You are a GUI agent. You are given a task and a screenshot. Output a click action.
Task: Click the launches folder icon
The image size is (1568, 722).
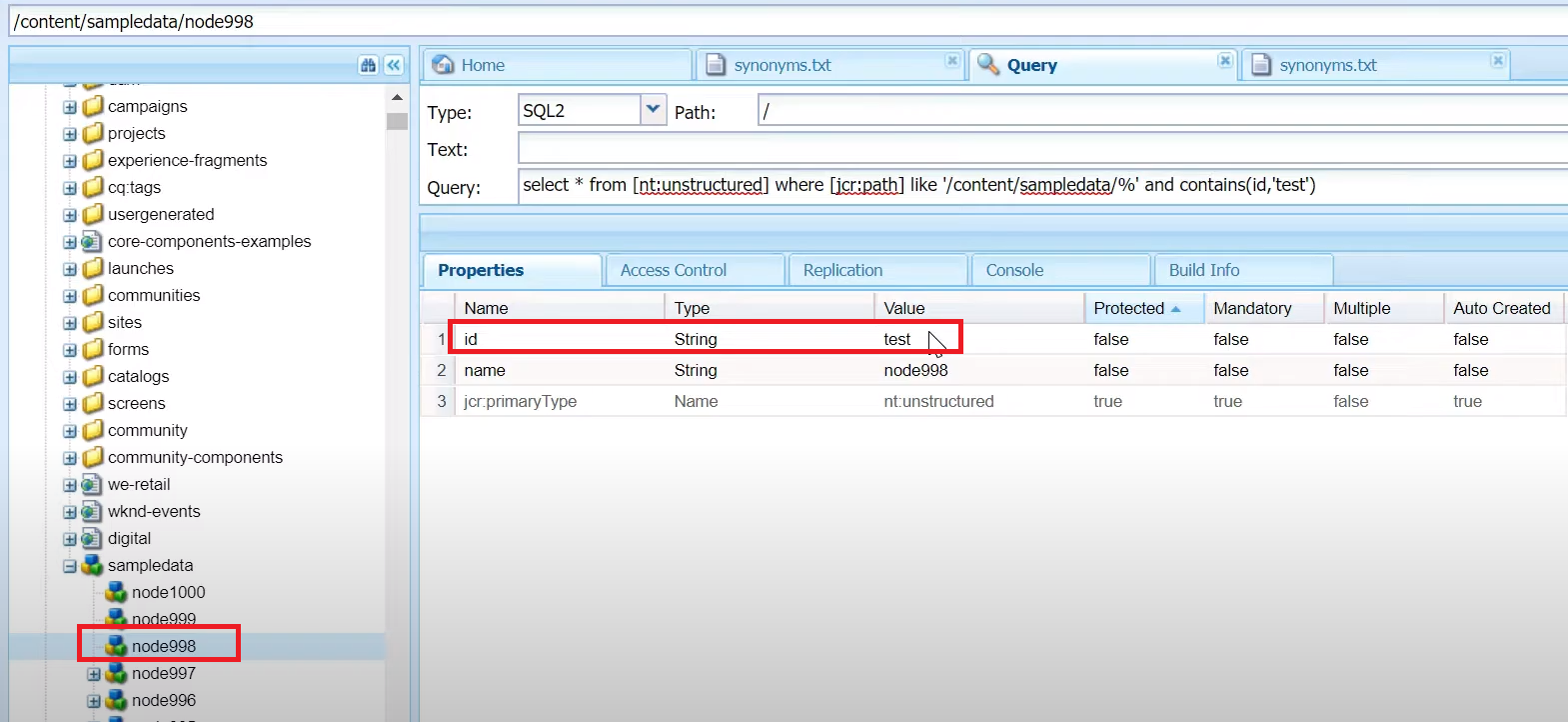coord(93,268)
